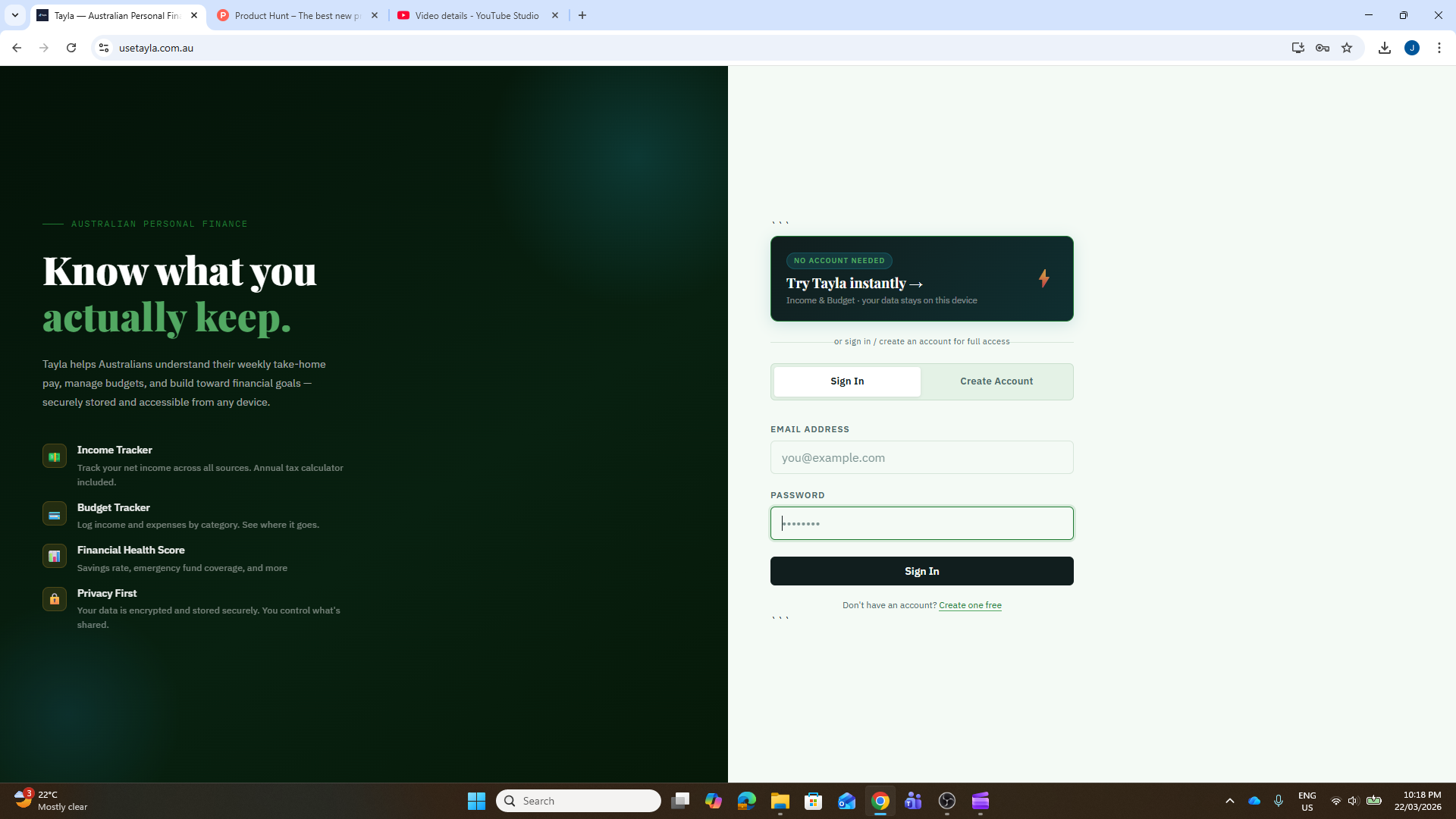Viewport: 1456px width, 819px height.
Task: Expand hidden icons in the system tray
Action: [1231, 801]
